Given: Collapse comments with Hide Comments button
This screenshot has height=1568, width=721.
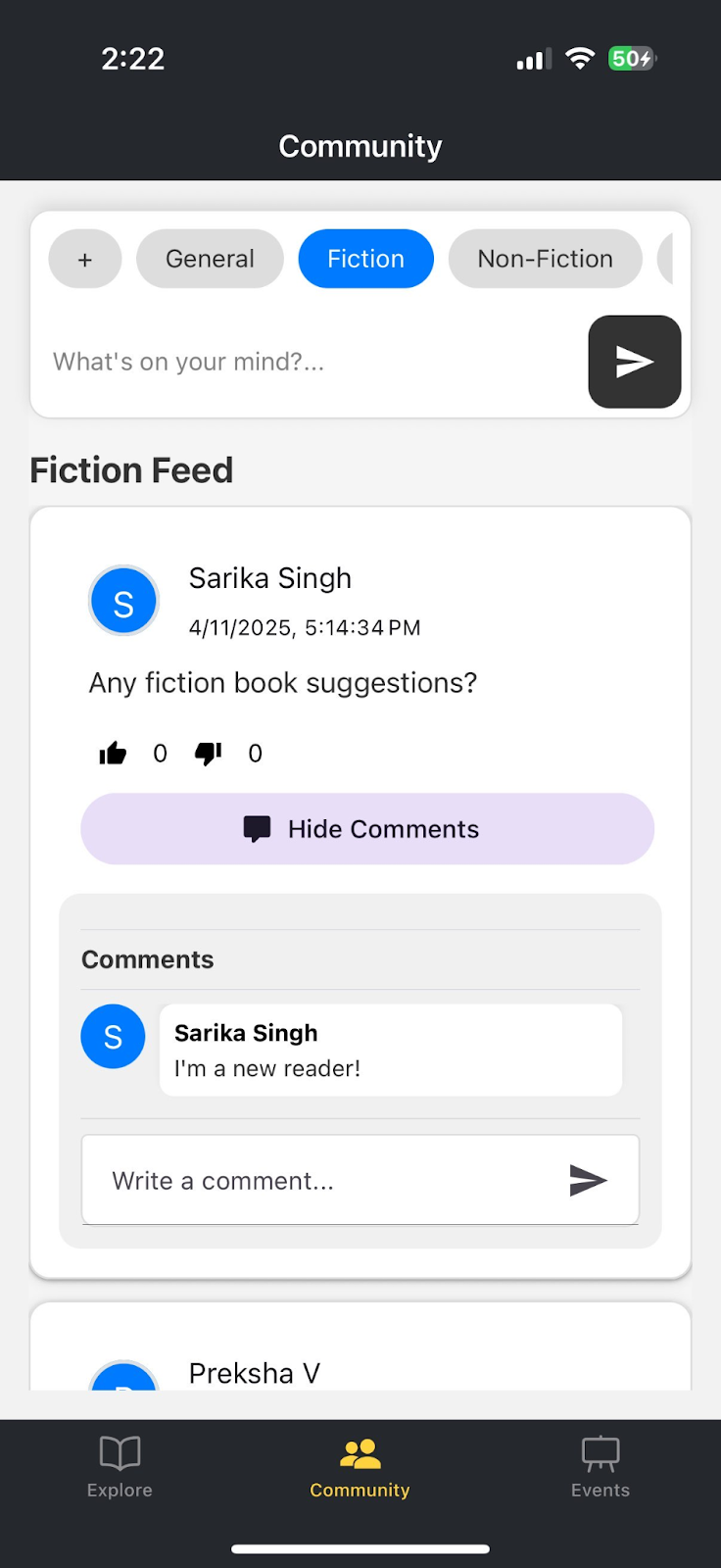Looking at the screenshot, I should 367,829.
